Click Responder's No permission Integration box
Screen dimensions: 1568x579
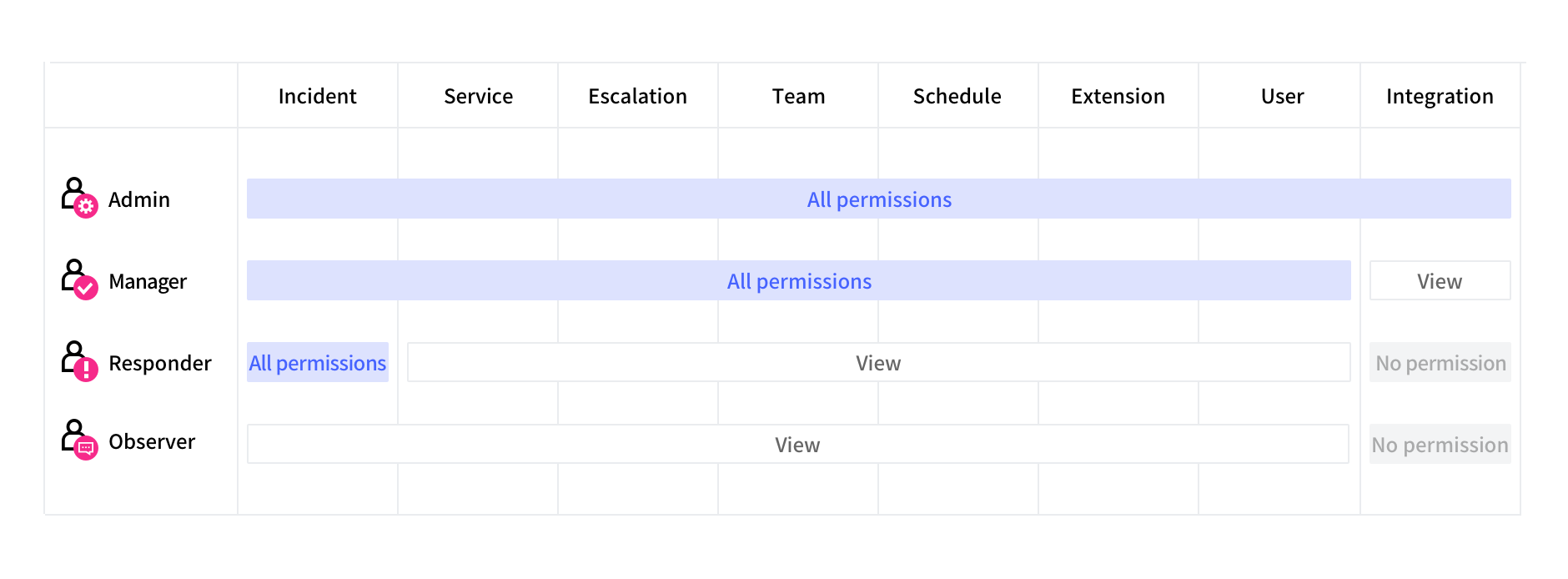click(1440, 363)
